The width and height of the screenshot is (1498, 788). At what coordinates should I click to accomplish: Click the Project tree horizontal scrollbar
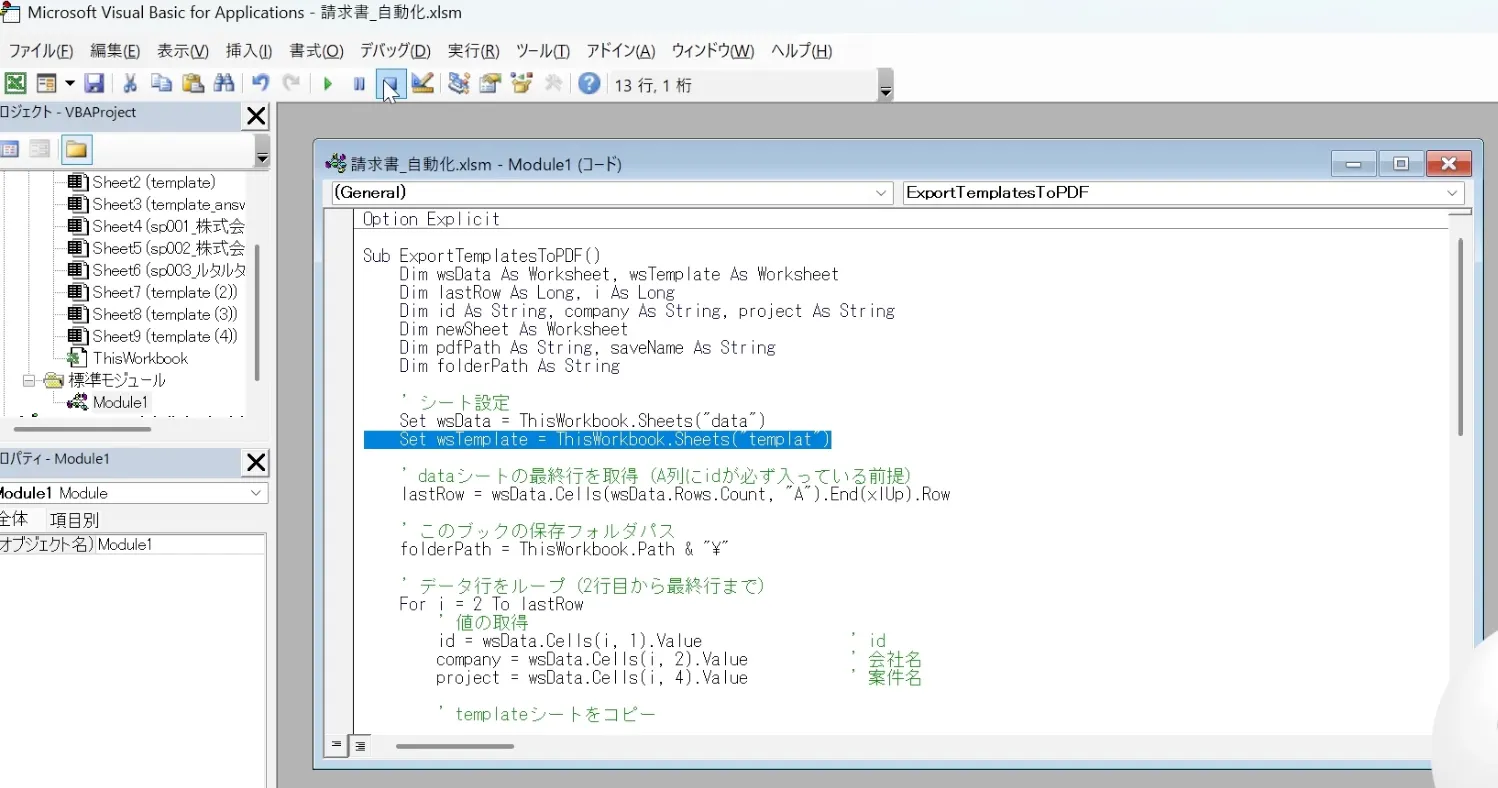click(83, 429)
